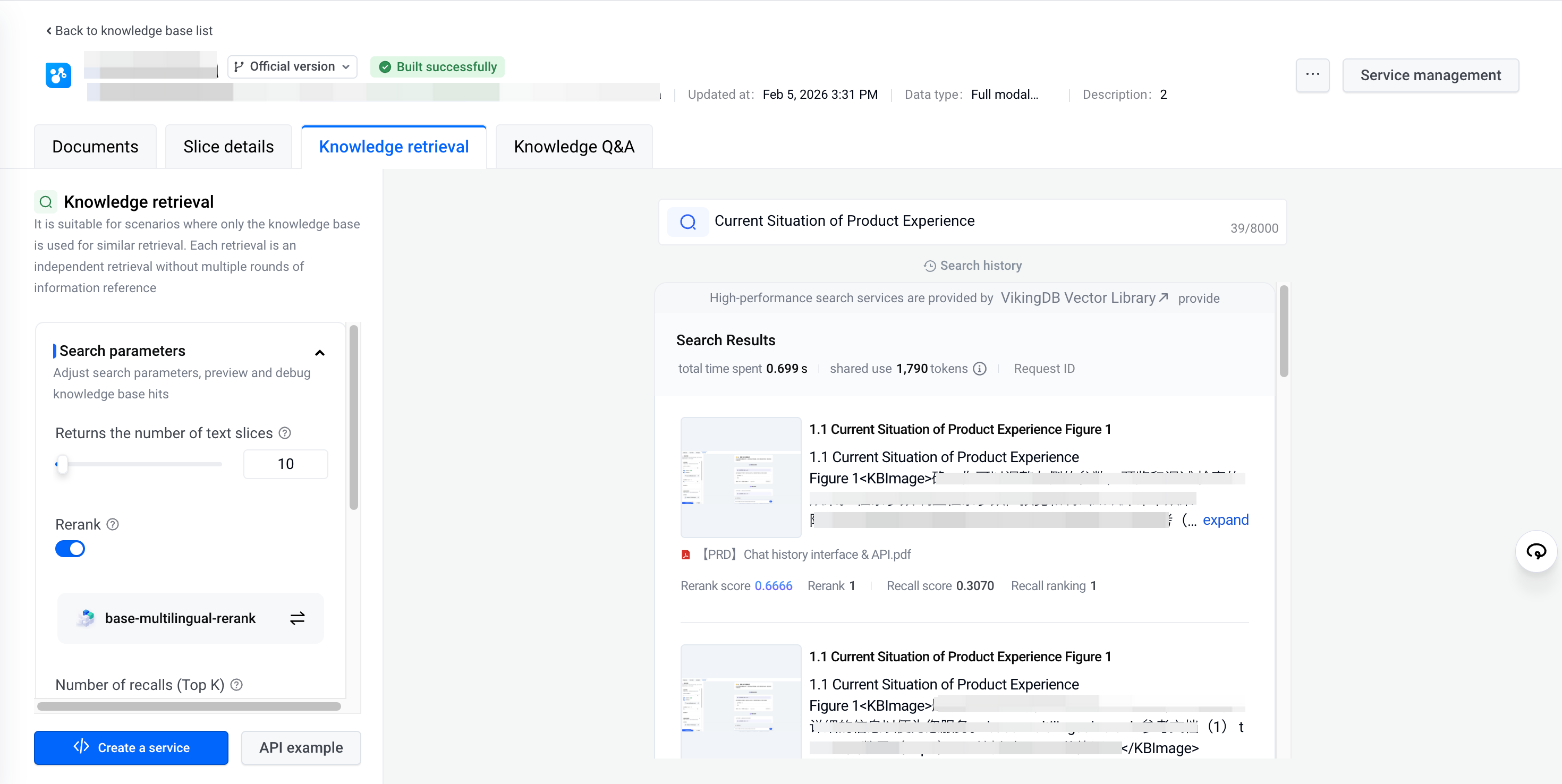Click the knowledge base app logo icon
Viewport: 1562px width, 784px height.
coord(58,75)
